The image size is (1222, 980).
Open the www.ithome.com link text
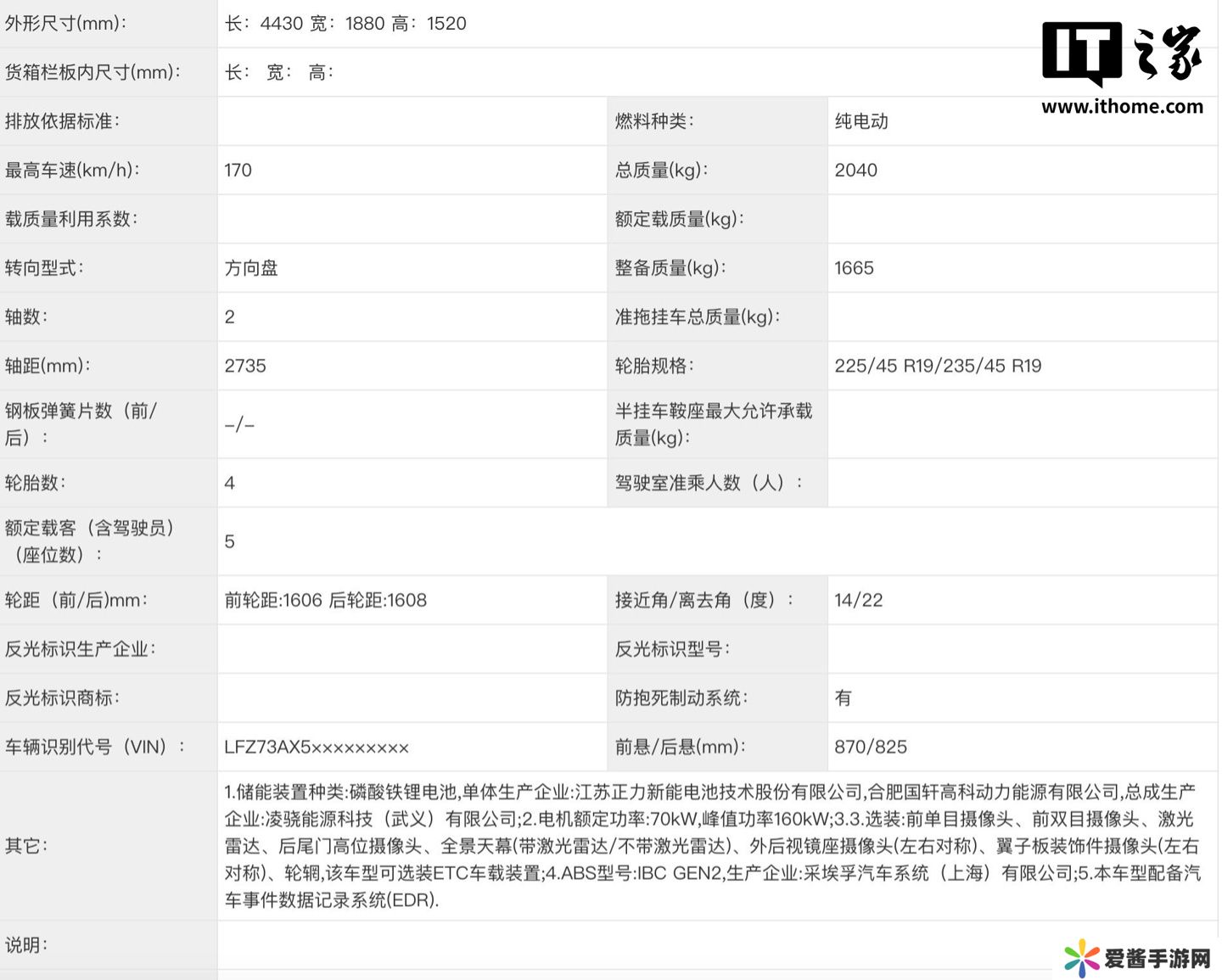click(1122, 107)
